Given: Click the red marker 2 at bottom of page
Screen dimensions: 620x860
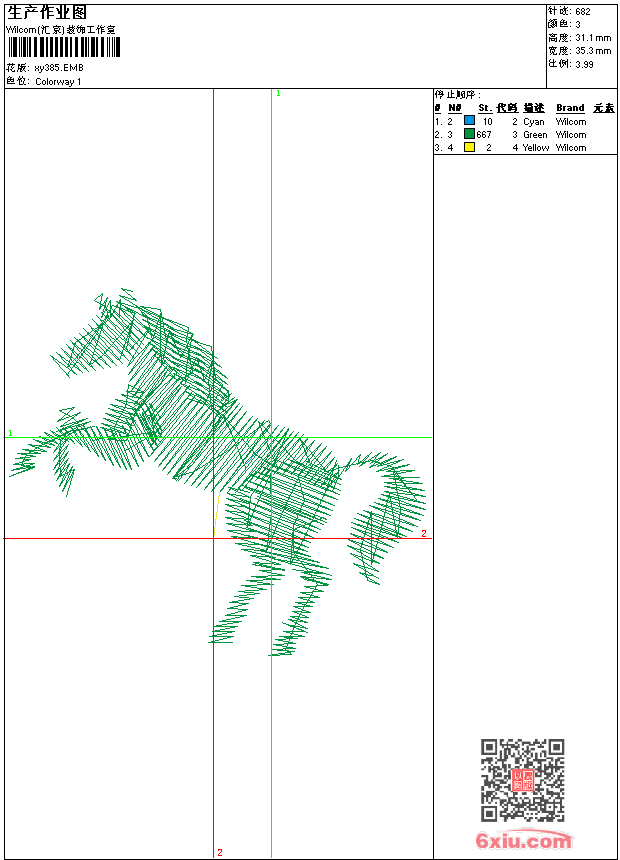Looking at the screenshot, I should (220, 852).
